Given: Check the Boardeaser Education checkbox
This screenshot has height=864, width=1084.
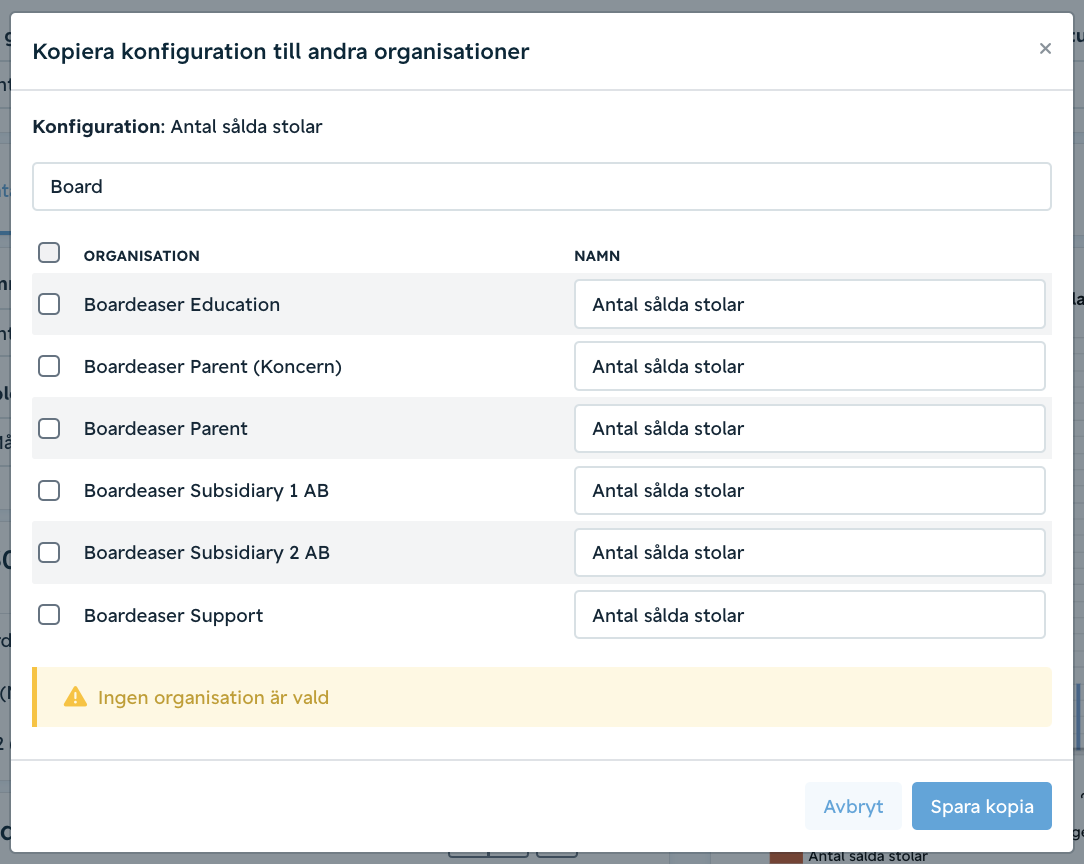Looking at the screenshot, I should click(x=49, y=304).
